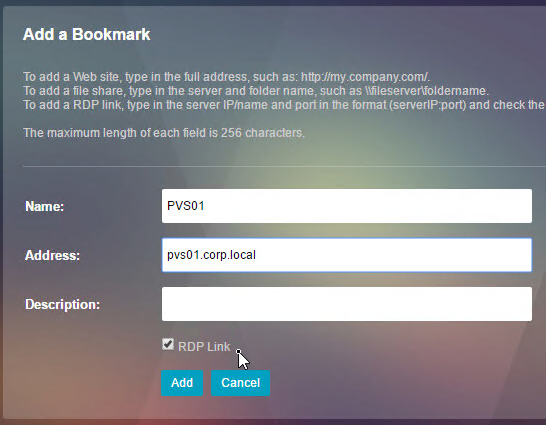Place cursor on PVS01 text in Name
This screenshot has width=546, height=425.
pos(186,206)
